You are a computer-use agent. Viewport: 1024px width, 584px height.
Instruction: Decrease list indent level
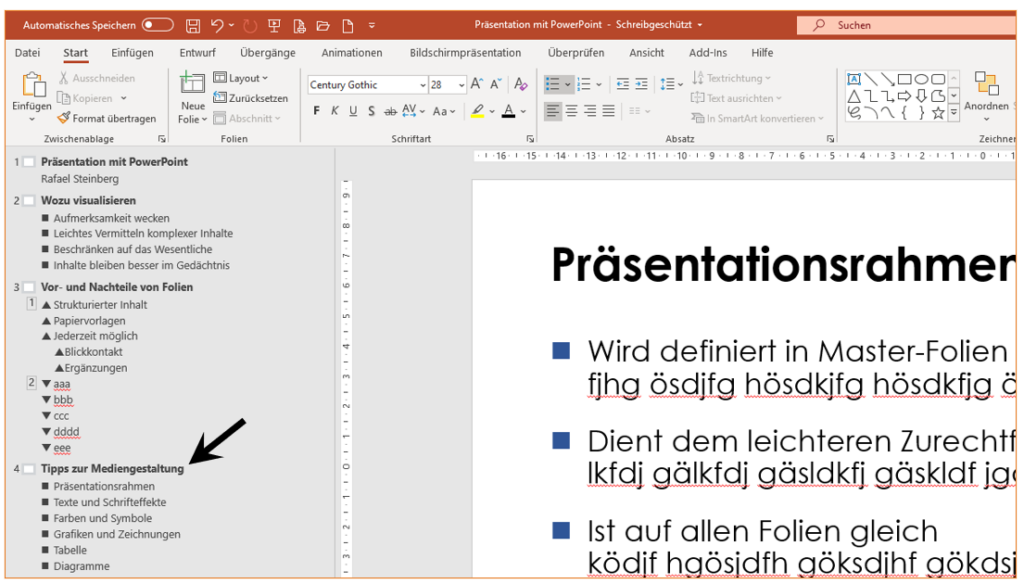[x=622, y=84]
